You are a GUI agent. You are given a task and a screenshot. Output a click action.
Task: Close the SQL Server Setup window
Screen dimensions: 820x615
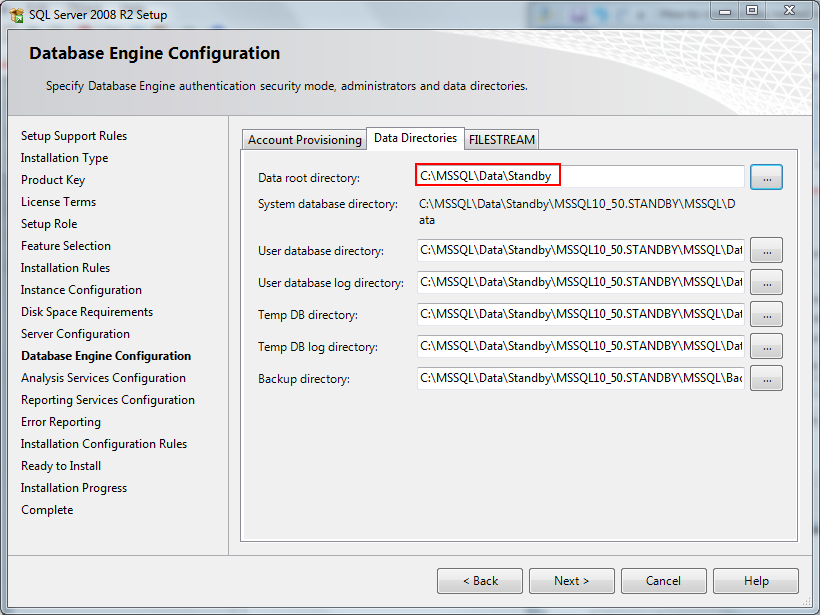click(790, 11)
